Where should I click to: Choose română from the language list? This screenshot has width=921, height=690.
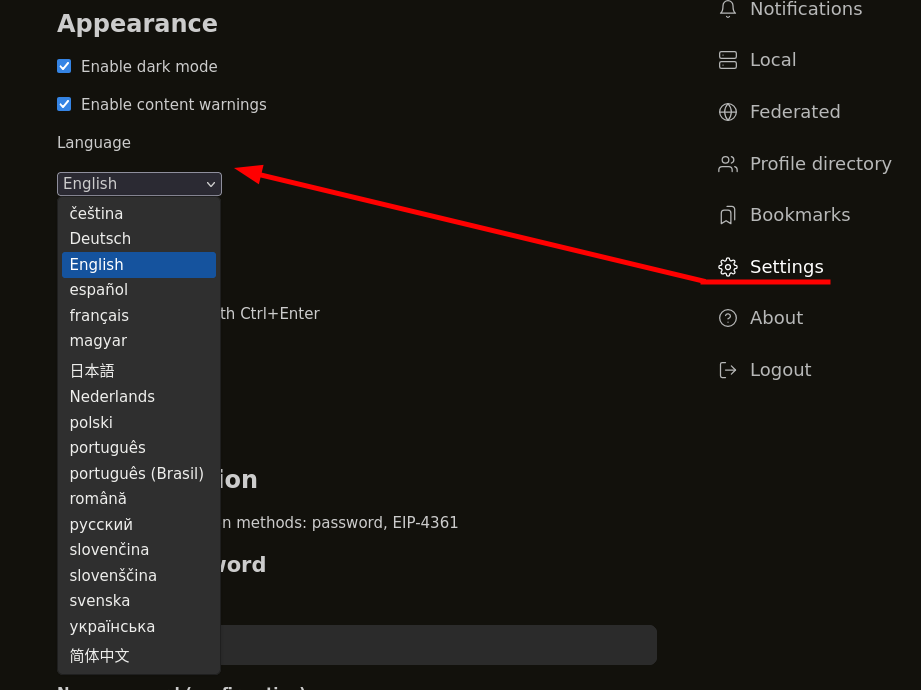click(x=139, y=499)
